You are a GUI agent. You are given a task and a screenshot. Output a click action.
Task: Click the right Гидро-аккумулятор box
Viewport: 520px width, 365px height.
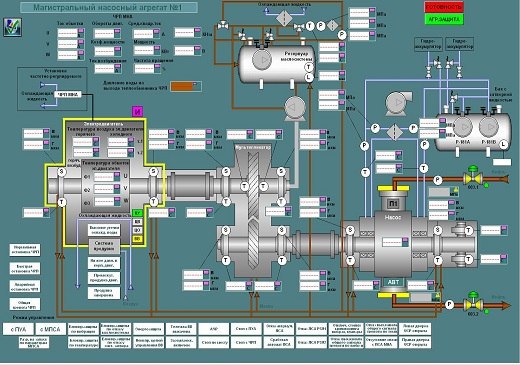click(460, 44)
